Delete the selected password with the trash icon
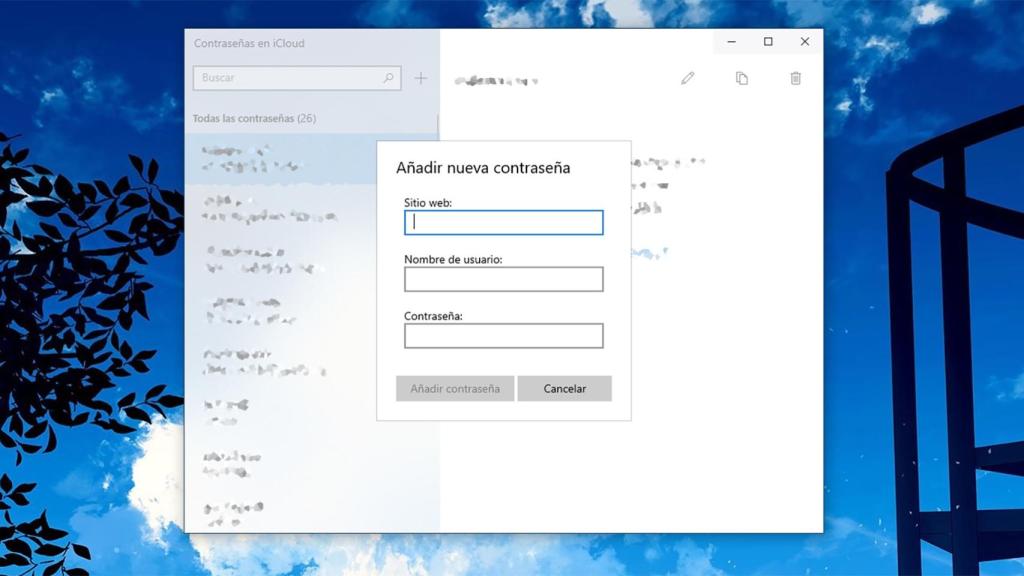Viewport: 1024px width, 576px height. pos(796,77)
